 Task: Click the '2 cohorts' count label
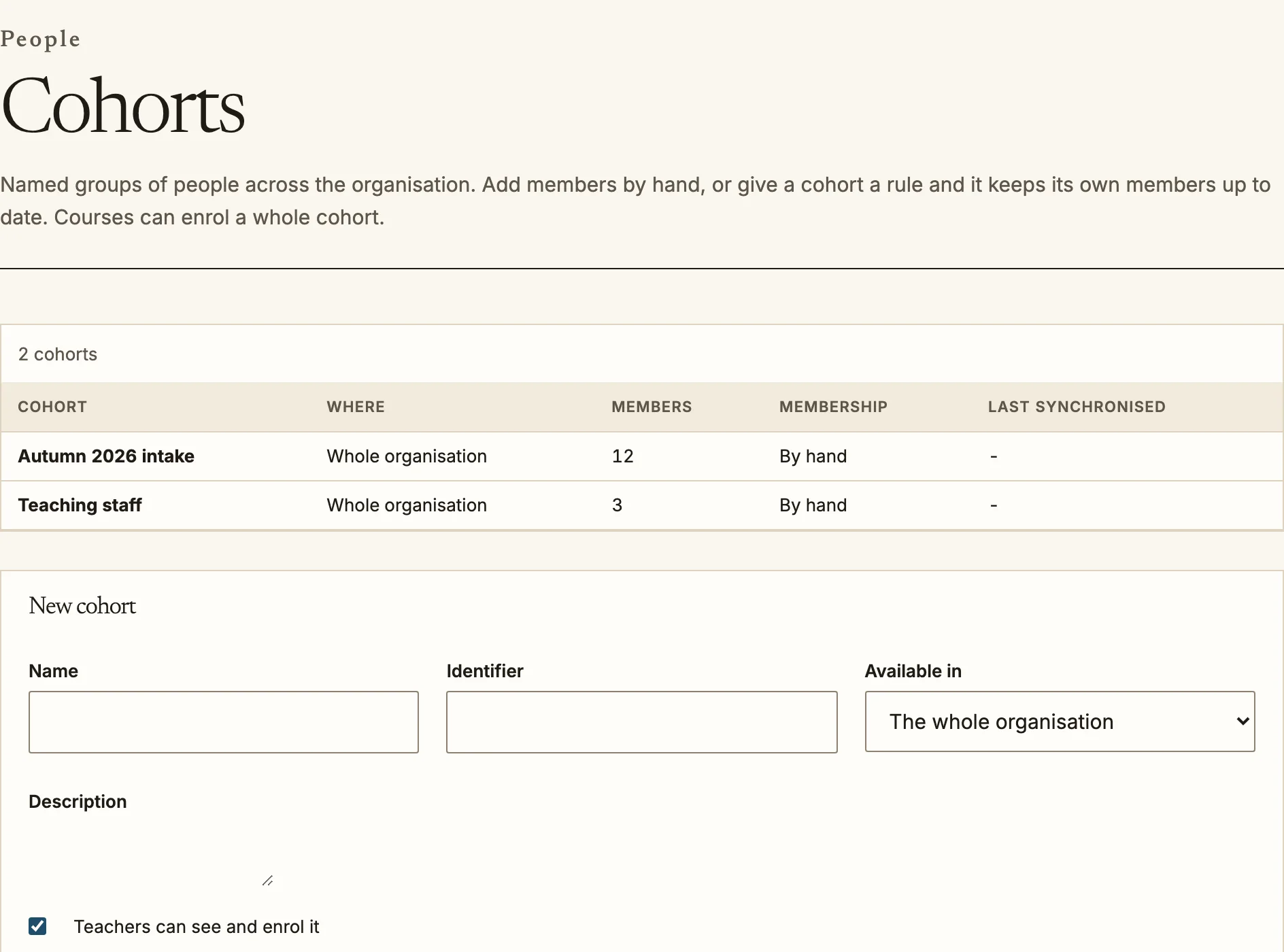(58, 354)
